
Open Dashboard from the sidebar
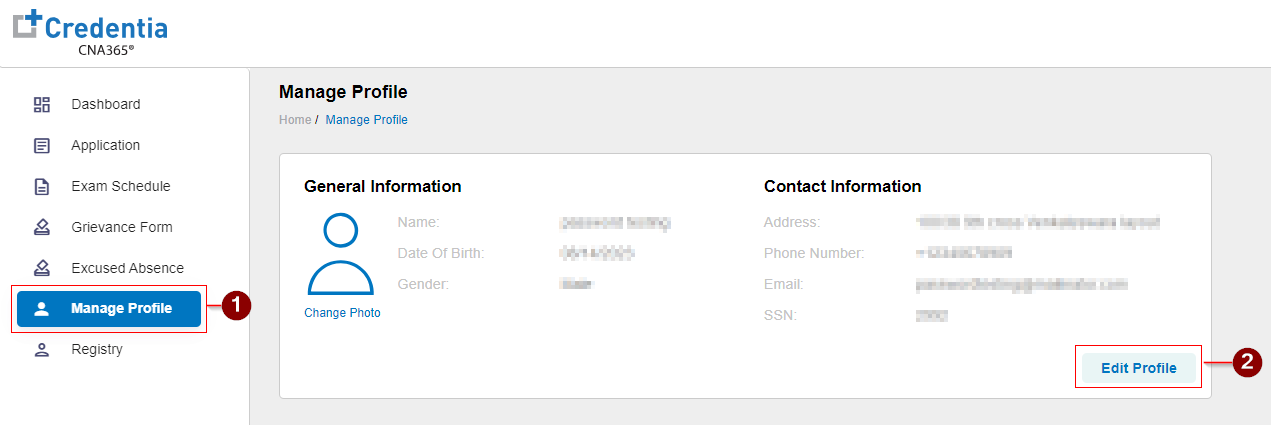pos(106,104)
